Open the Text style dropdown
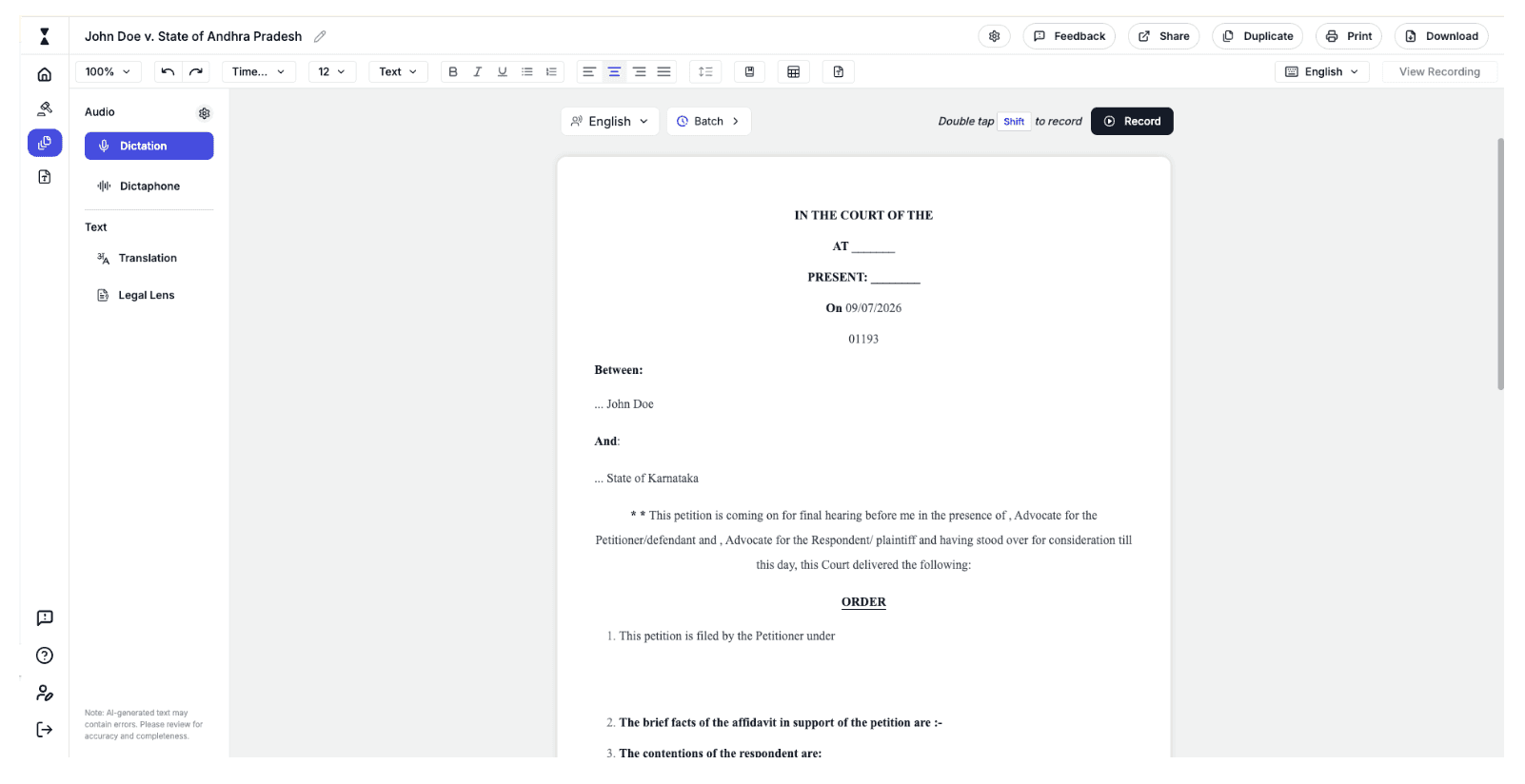The image size is (1525, 784). tap(398, 71)
